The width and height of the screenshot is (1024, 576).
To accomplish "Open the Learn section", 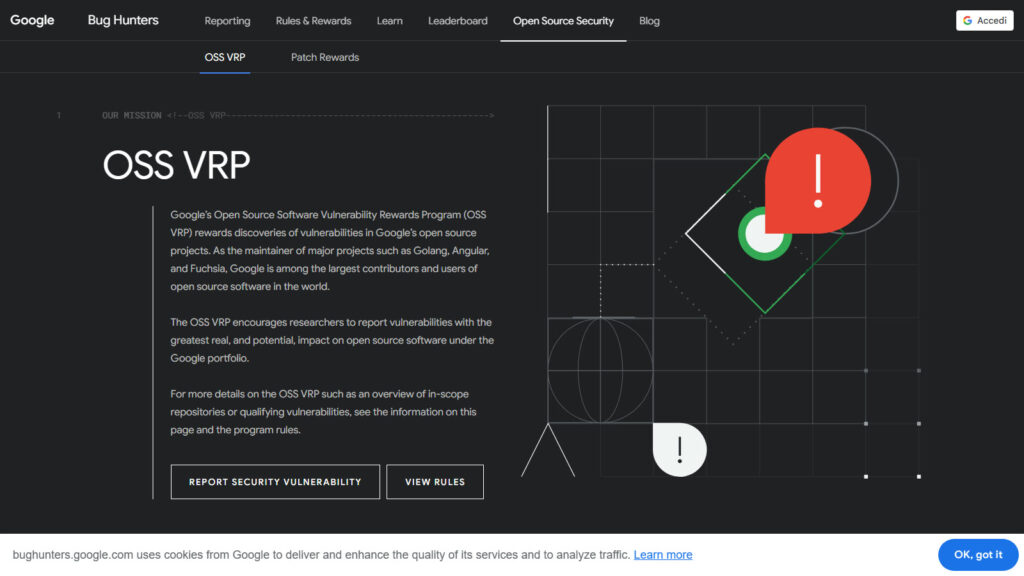I will [389, 21].
